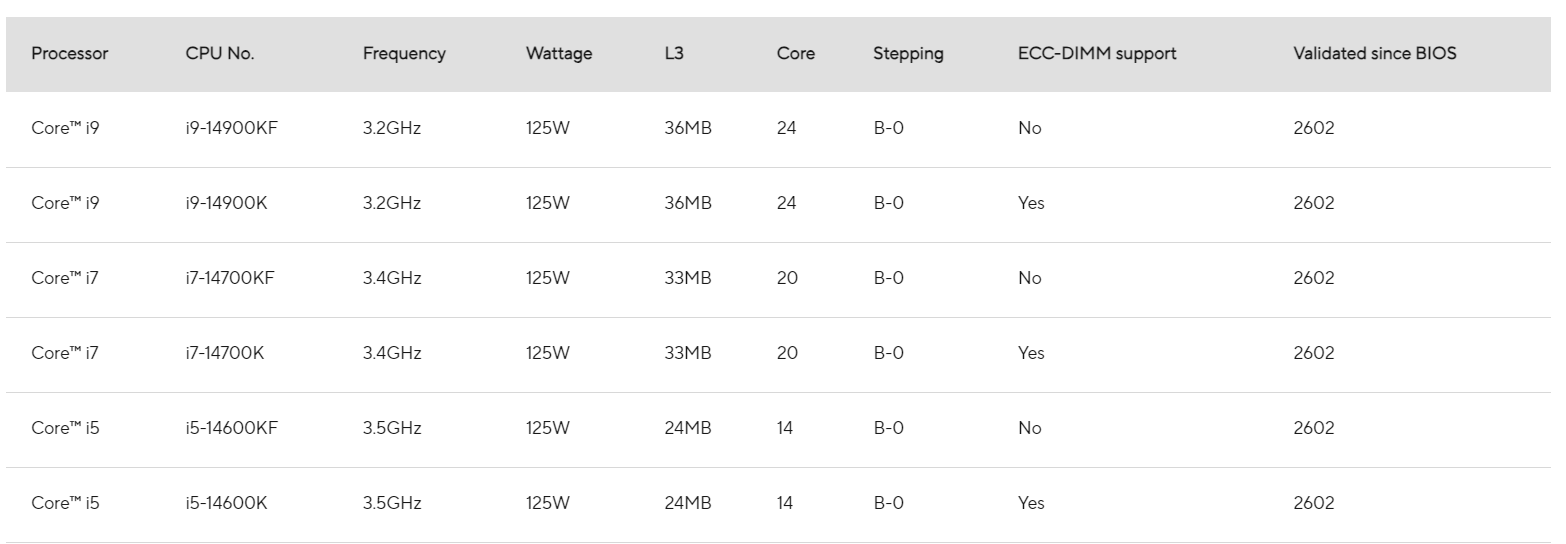This screenshot has height=544, width=1566.
Task: Select the Frequency column header
Action: point(404,54)
